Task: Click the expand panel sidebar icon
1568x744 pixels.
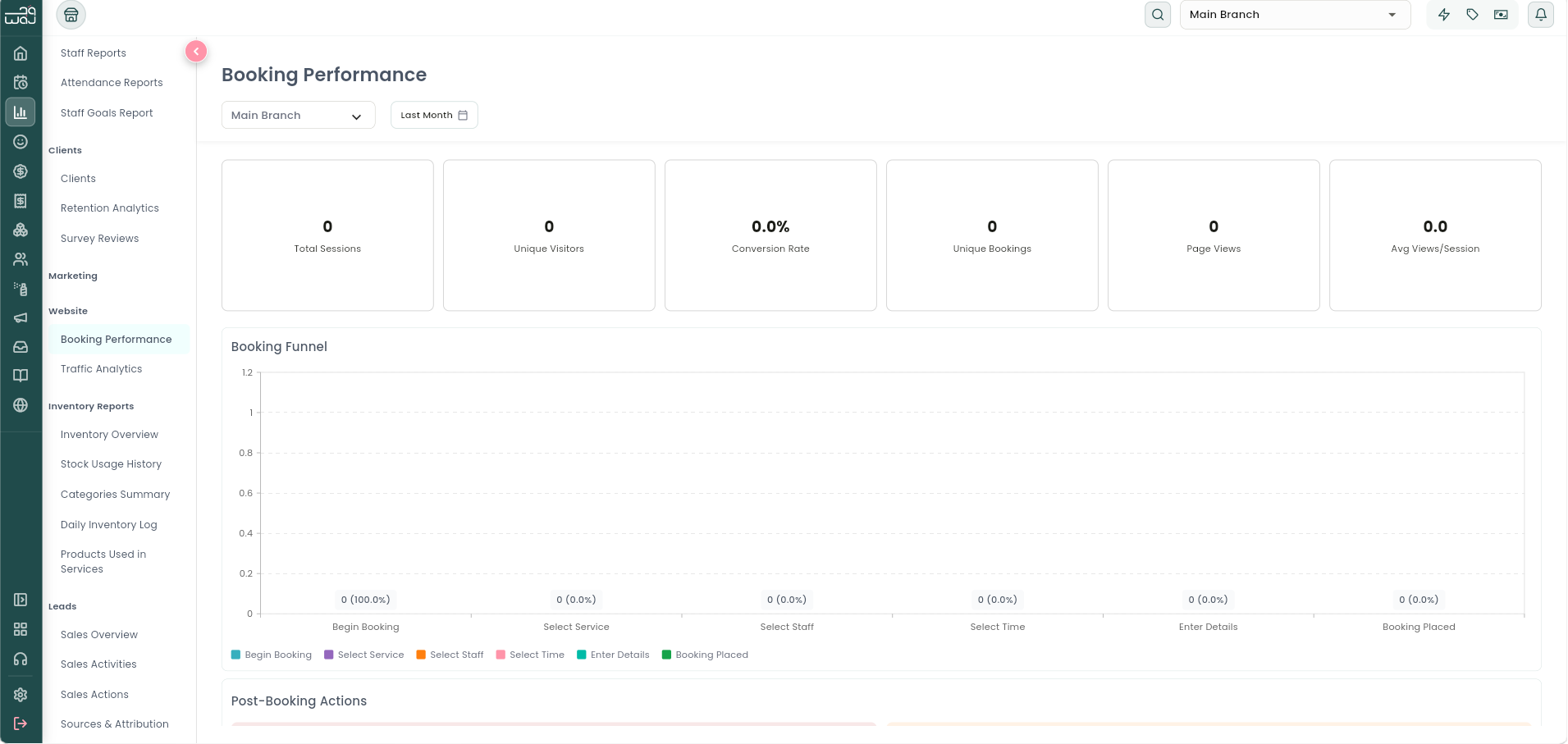Action: 21,600
